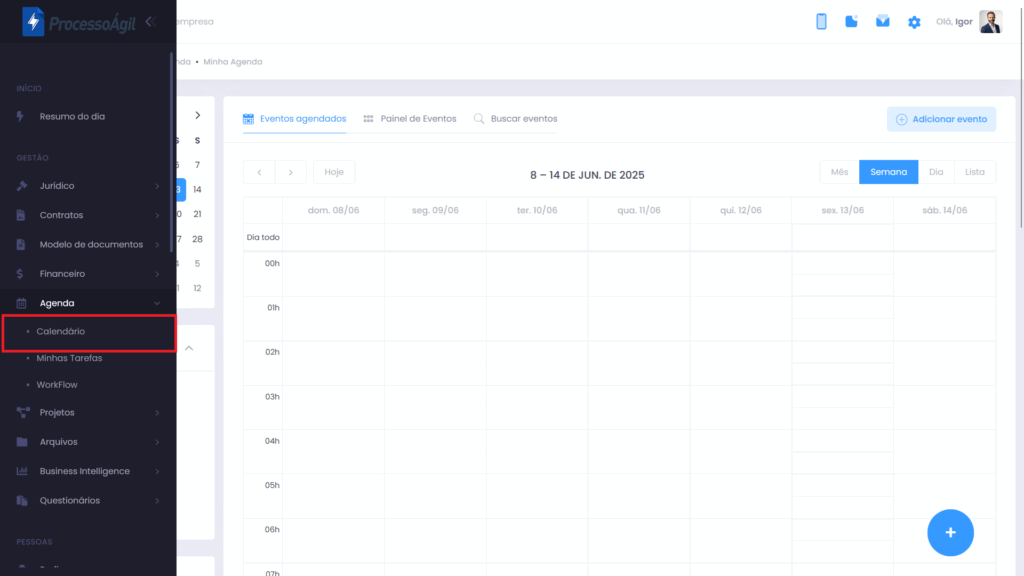
Task: Select day 28 in mini calendar
Action: tap(197, 239)
